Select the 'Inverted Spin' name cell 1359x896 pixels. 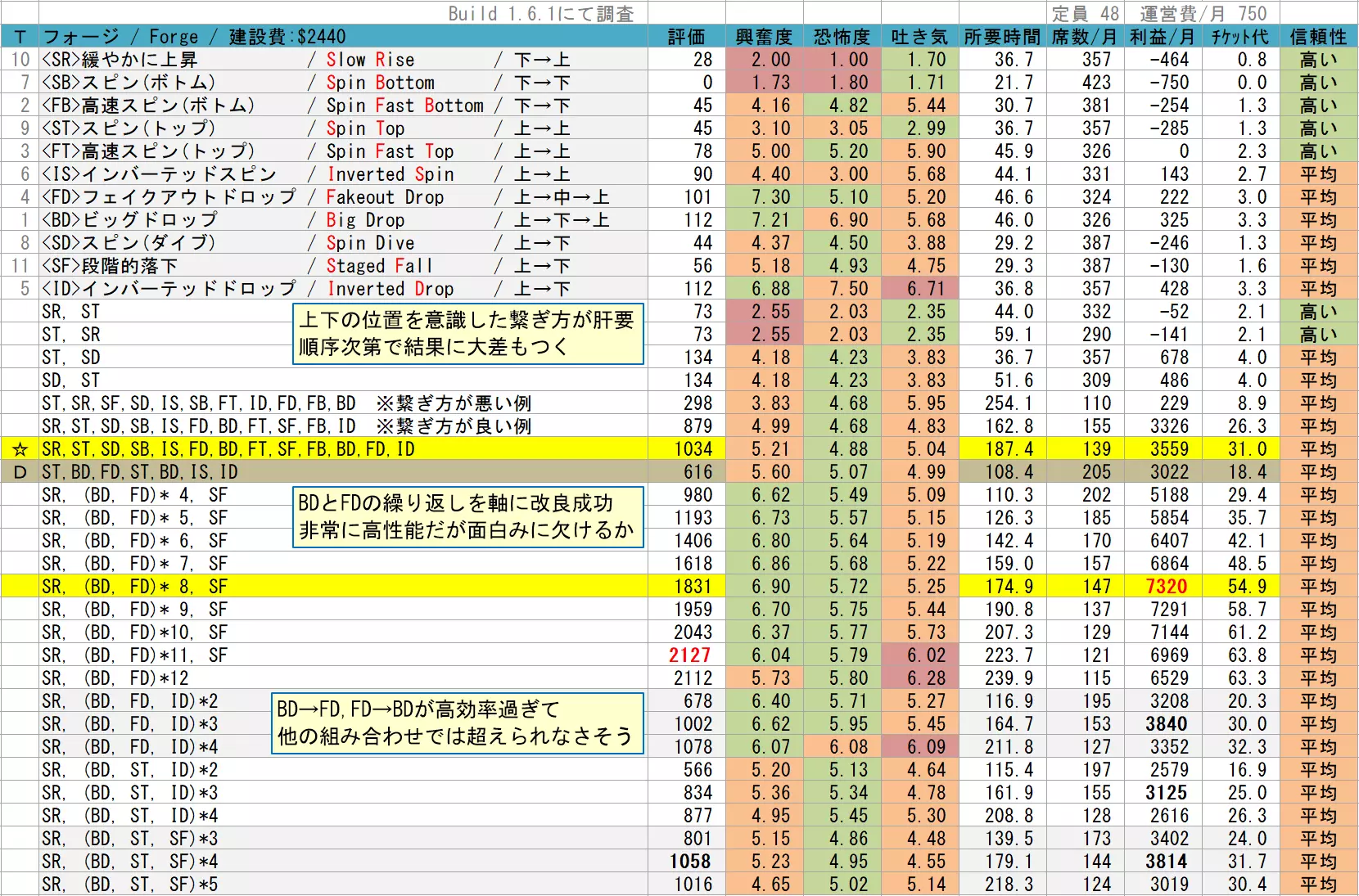click(x=391, y=174)
